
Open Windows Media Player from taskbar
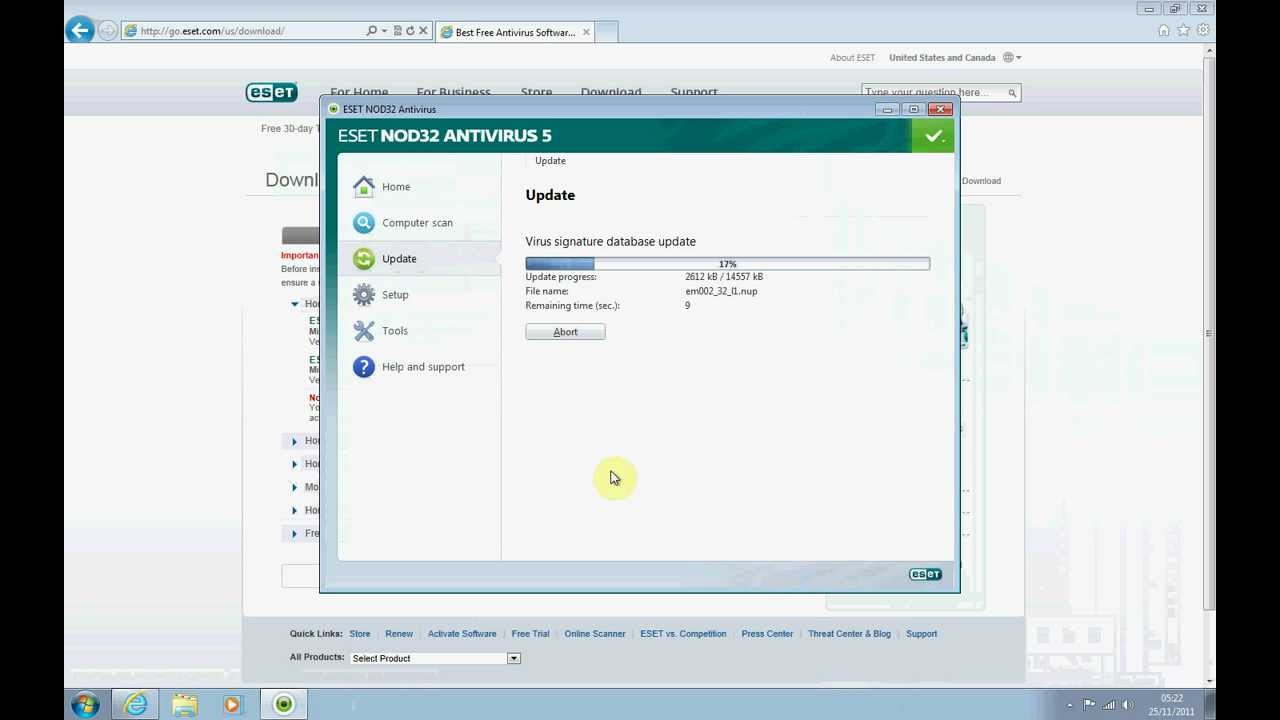[233, 705]
